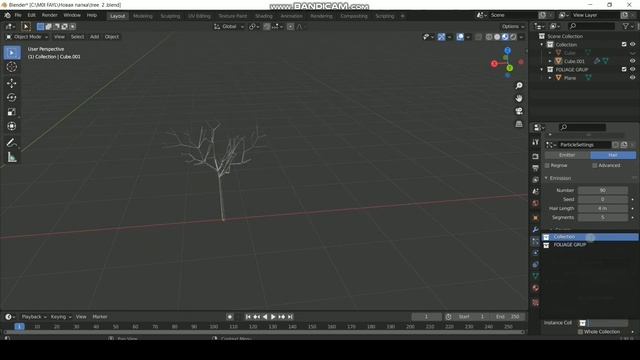Screen dimensions: 640x360
Task: Click the X axis on navigation gizmo
Action: pyautogui.click(x=494, y=64)
